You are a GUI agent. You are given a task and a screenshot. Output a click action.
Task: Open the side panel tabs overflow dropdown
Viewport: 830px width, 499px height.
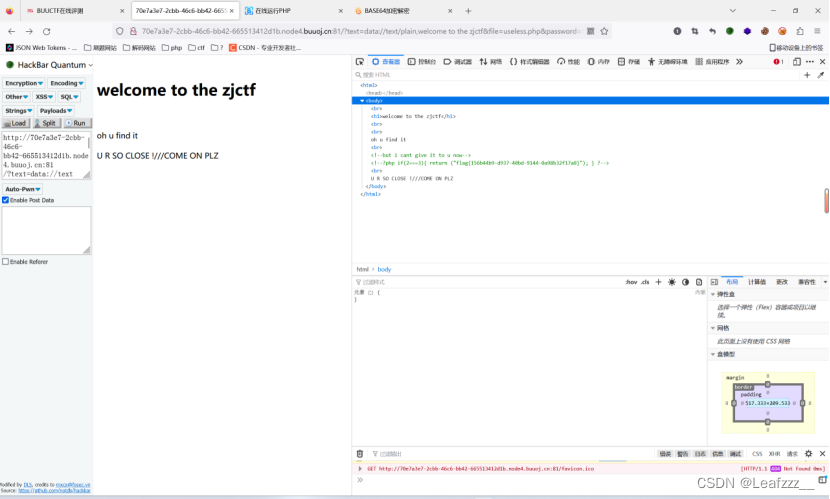[x=825, y=282]
